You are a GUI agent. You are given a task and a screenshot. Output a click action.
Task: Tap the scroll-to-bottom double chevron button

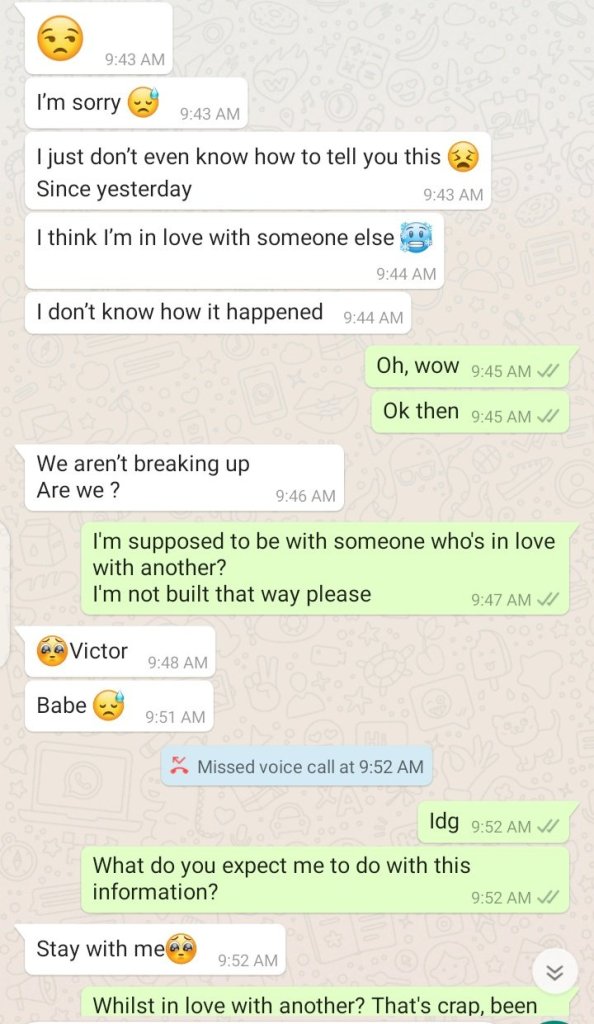555,973
